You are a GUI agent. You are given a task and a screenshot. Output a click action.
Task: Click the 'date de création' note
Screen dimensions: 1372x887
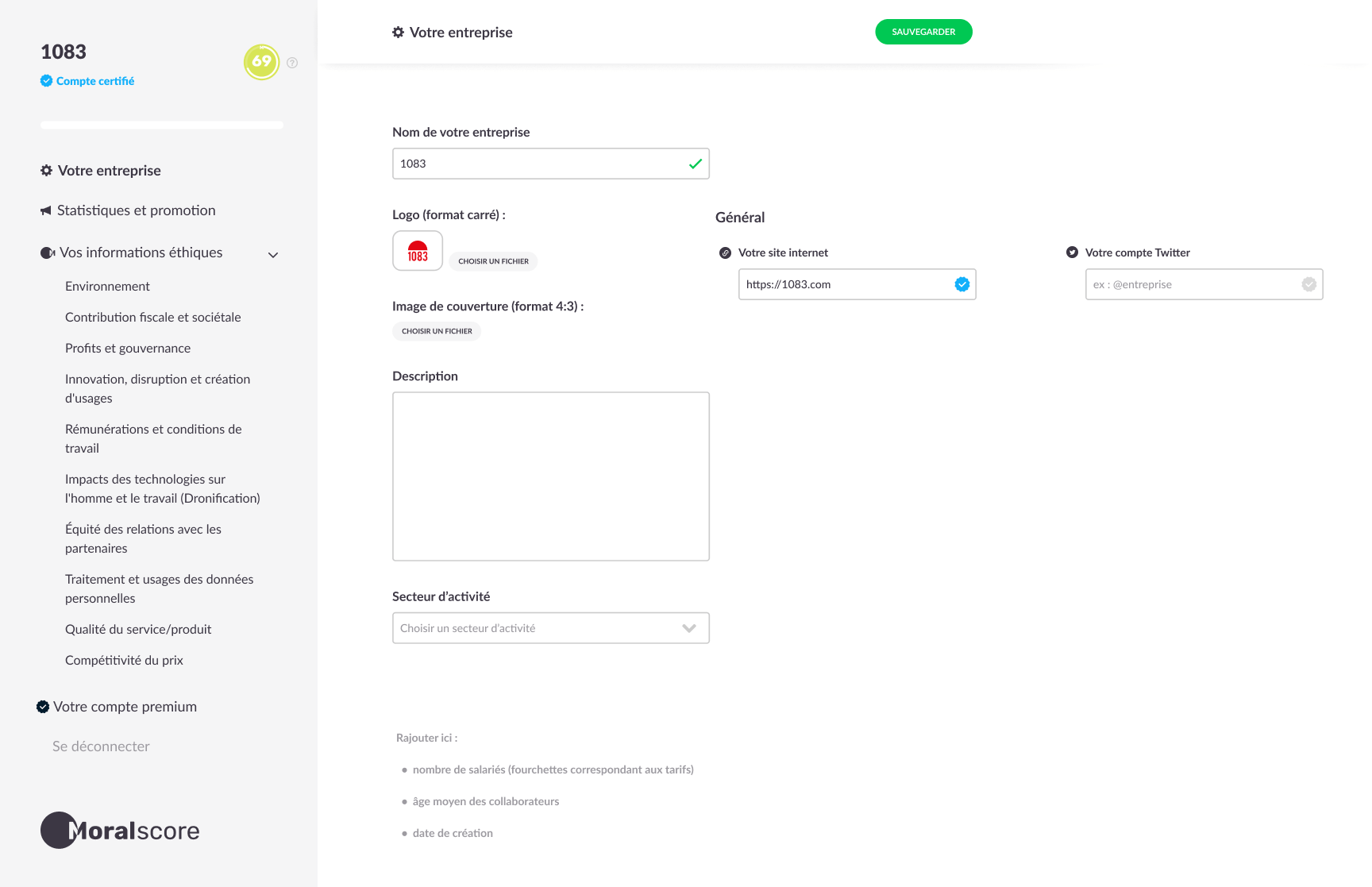pos(453,833)
